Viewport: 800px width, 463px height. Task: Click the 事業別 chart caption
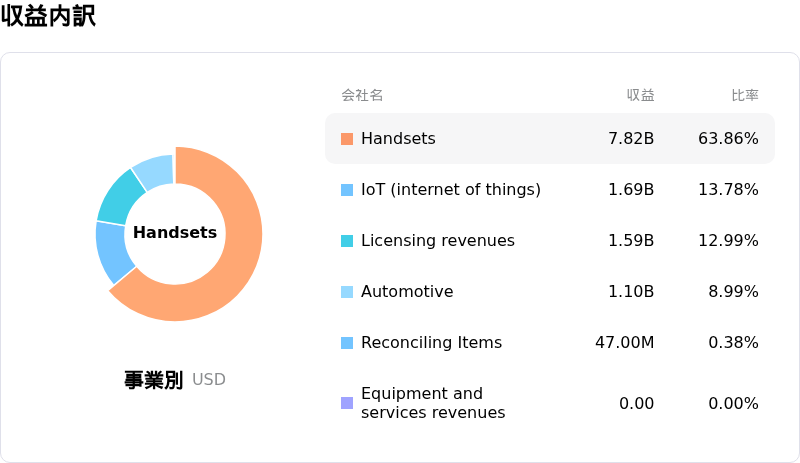(x=154, y=380)
